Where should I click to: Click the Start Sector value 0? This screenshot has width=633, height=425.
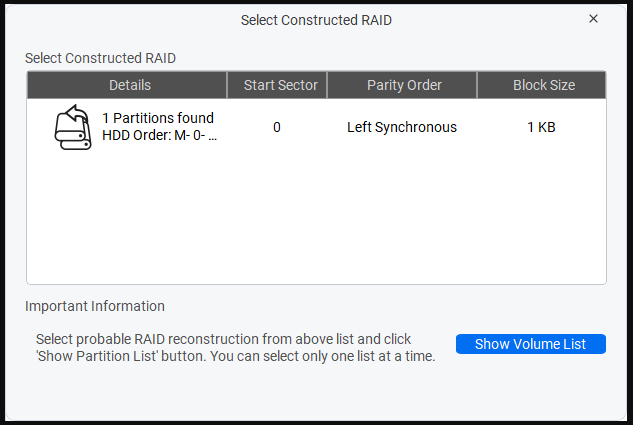277,127
